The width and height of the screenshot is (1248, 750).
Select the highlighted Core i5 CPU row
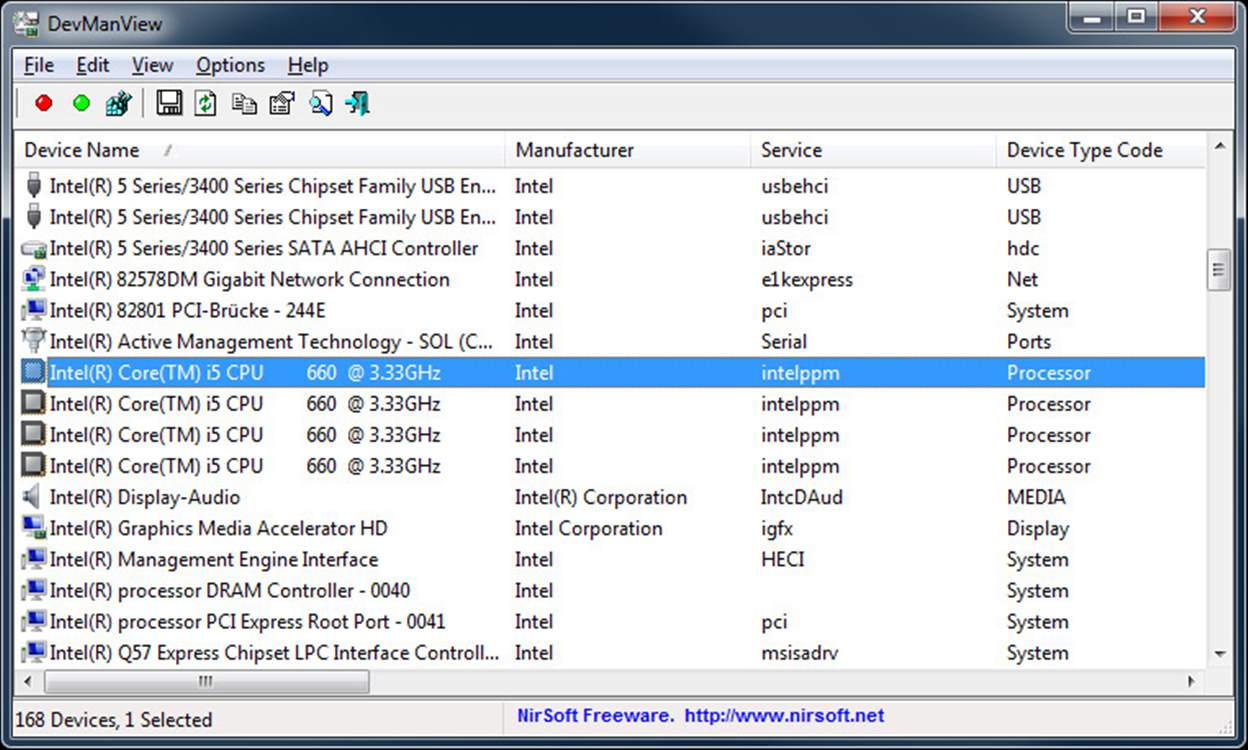(610, 373)
